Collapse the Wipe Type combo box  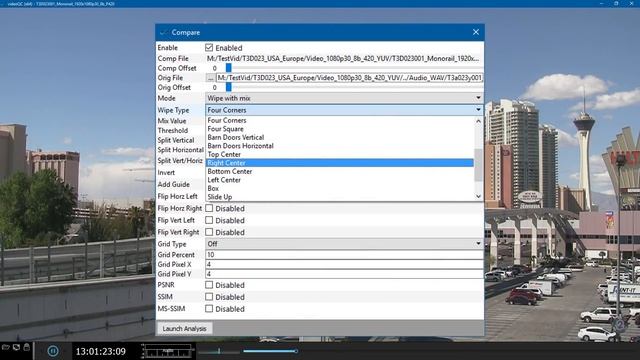click(x=344, y=110)
